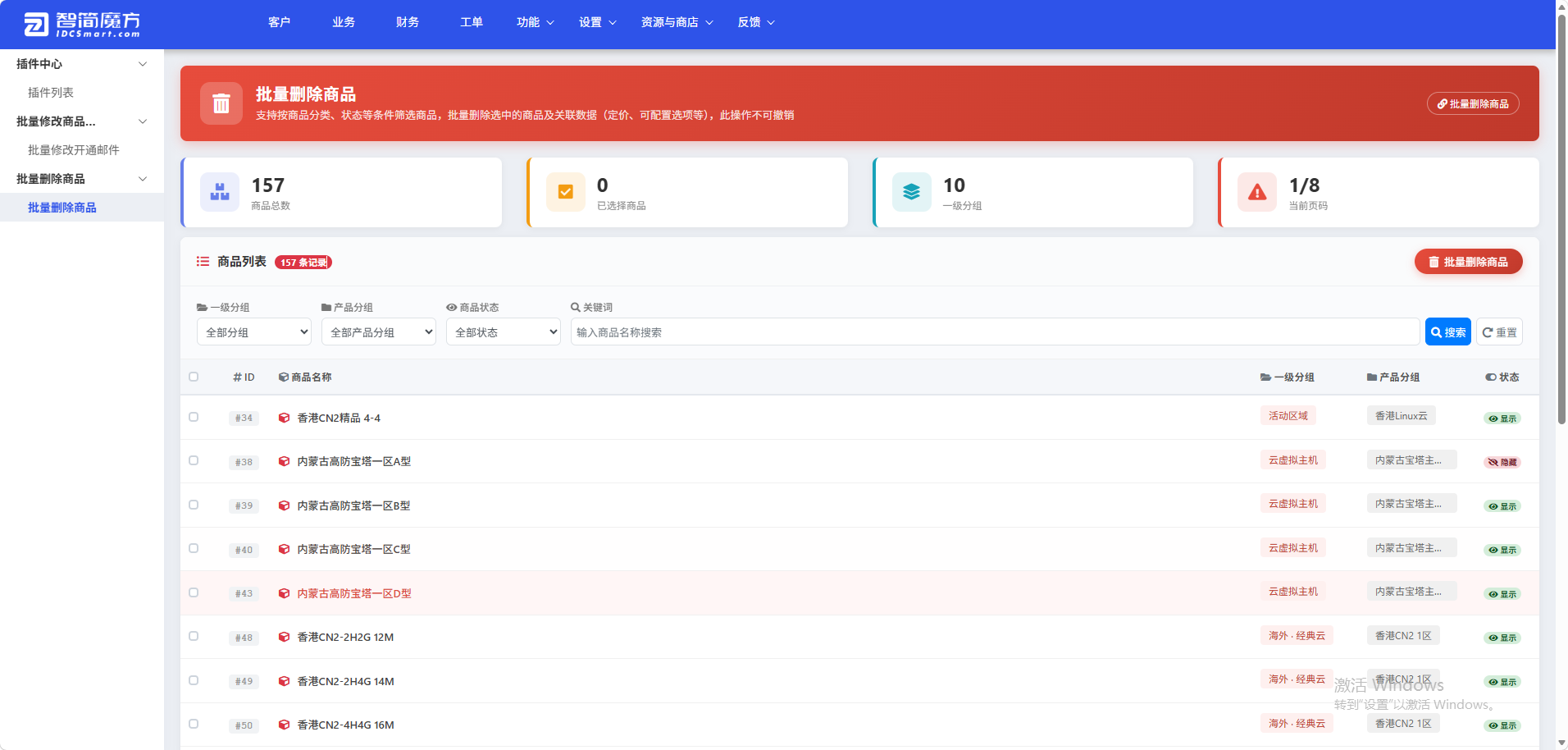Open 插件列表 in the sidebar
The width and height of the screenshot is (1568, 750).
51,93
